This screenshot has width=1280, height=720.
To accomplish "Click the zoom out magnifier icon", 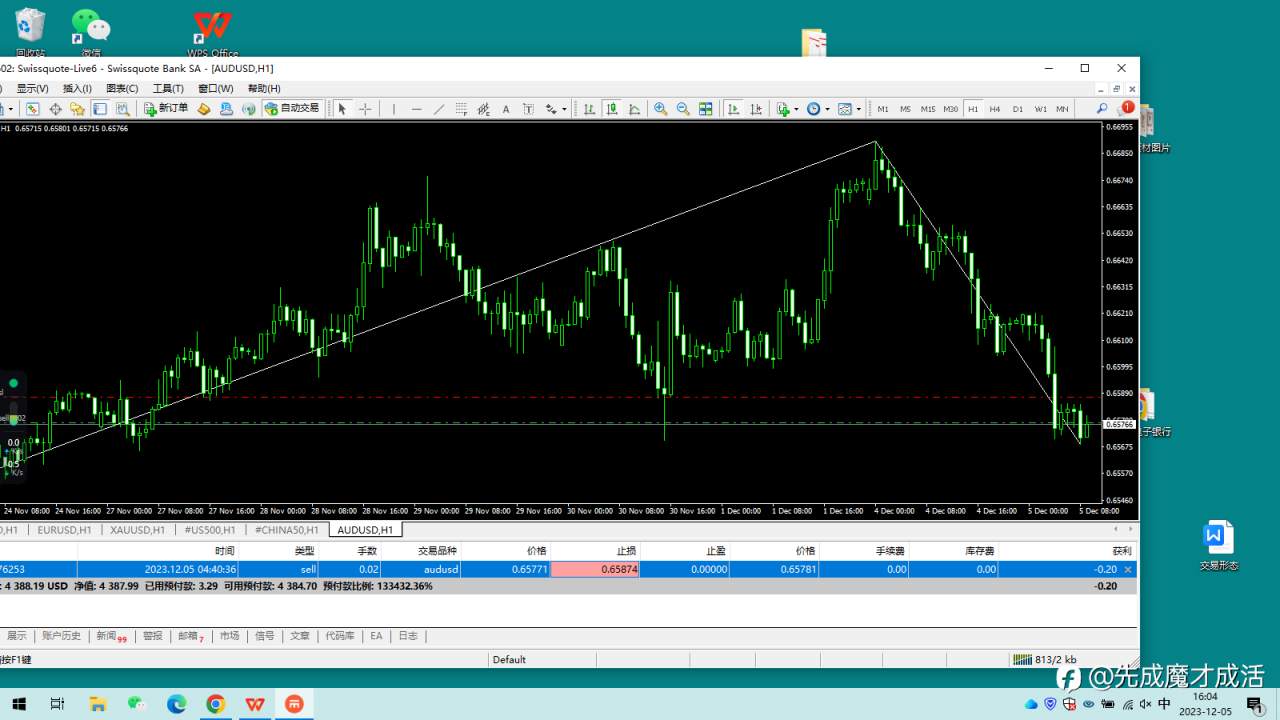I will [x=683, y=109].
